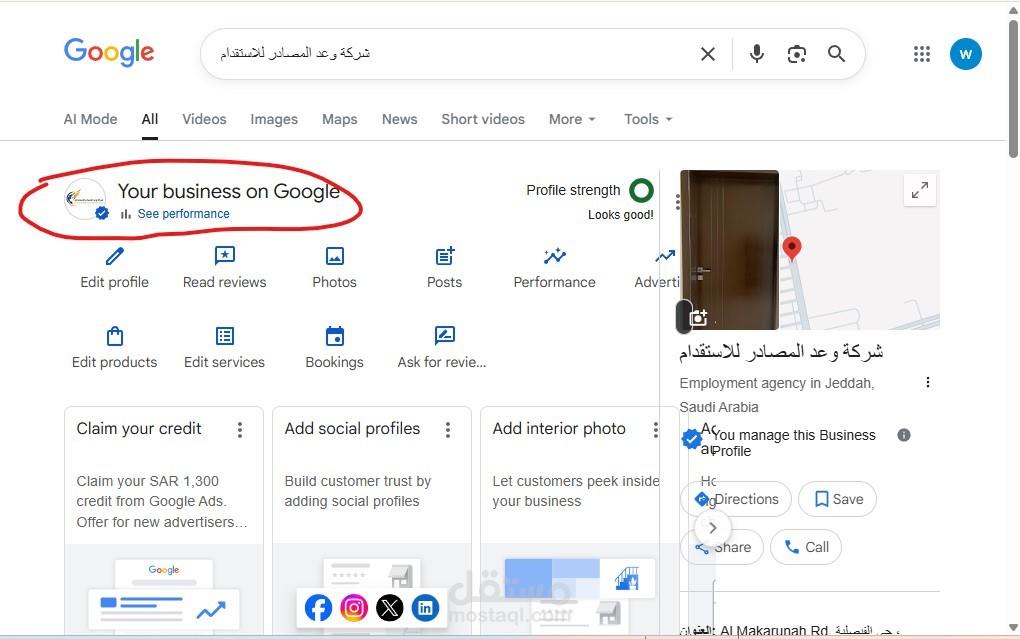
Task: Open Photos for the business
Action: coord(334,268)
